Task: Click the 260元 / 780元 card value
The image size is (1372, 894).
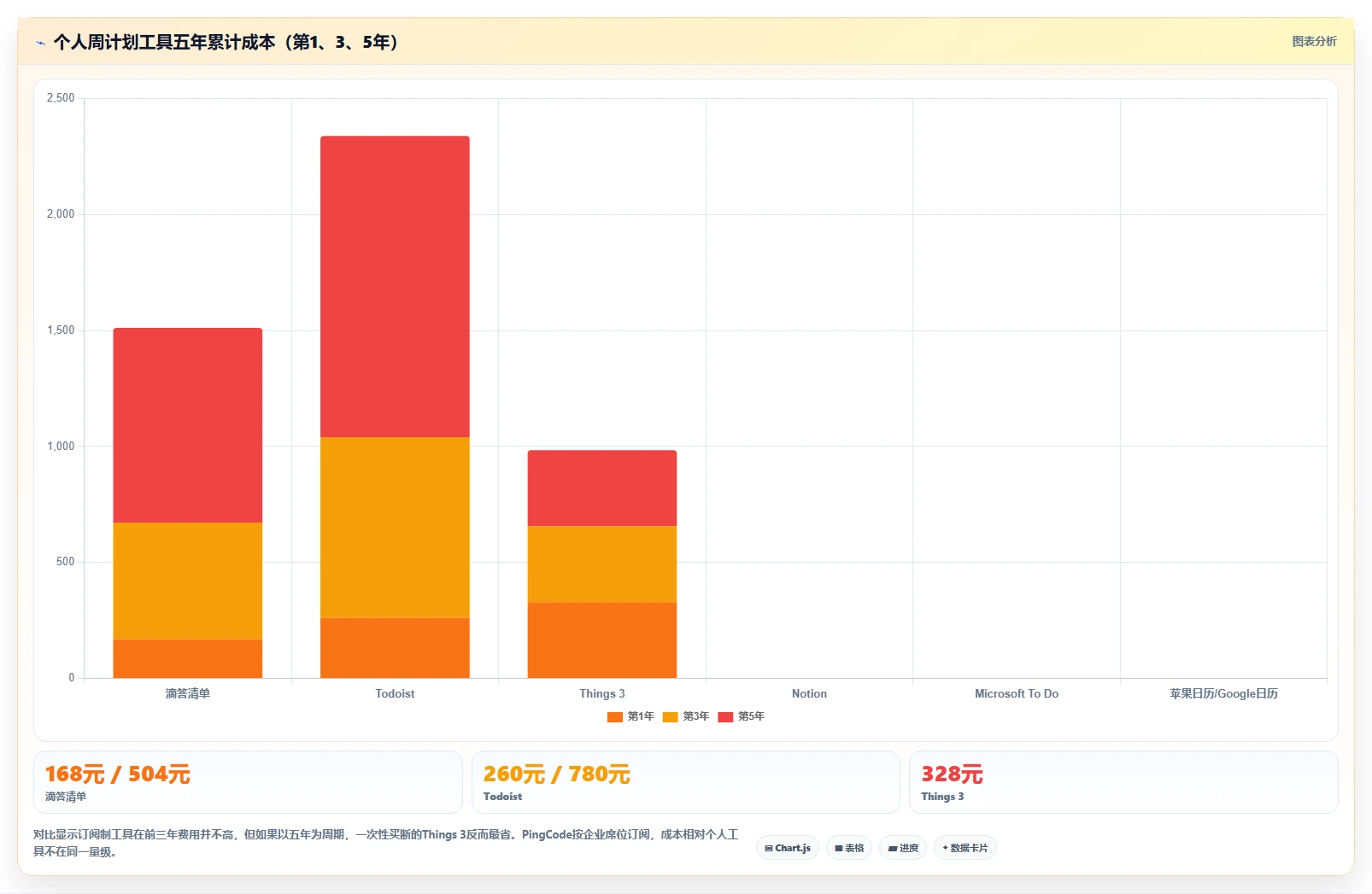Action: [x=557, y=774]
